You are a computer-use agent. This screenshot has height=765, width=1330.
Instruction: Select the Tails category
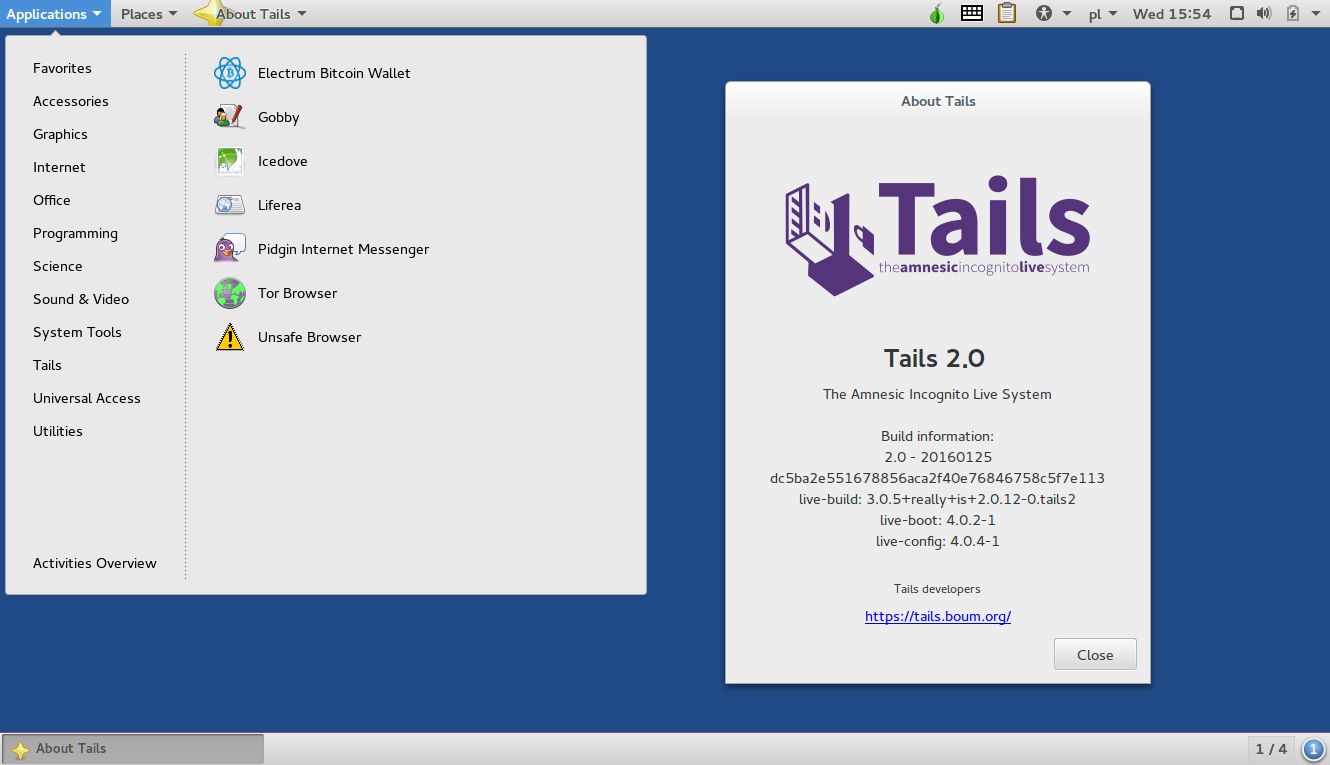[x=47, y=365]
